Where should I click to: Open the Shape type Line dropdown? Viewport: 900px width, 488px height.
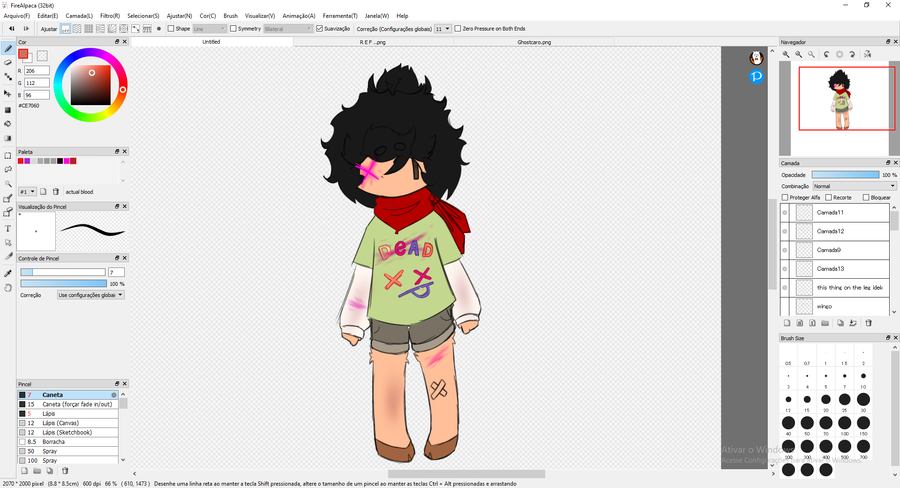tap(209, 29)
